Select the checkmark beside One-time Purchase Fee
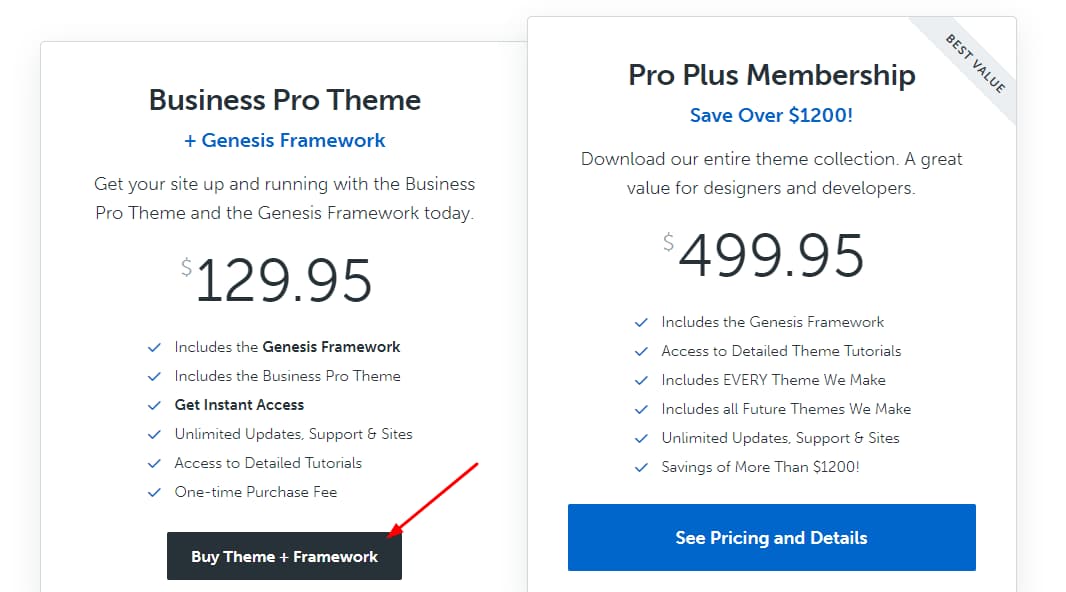Screen dimensions: 1066x592 click(x=154, y=491)
